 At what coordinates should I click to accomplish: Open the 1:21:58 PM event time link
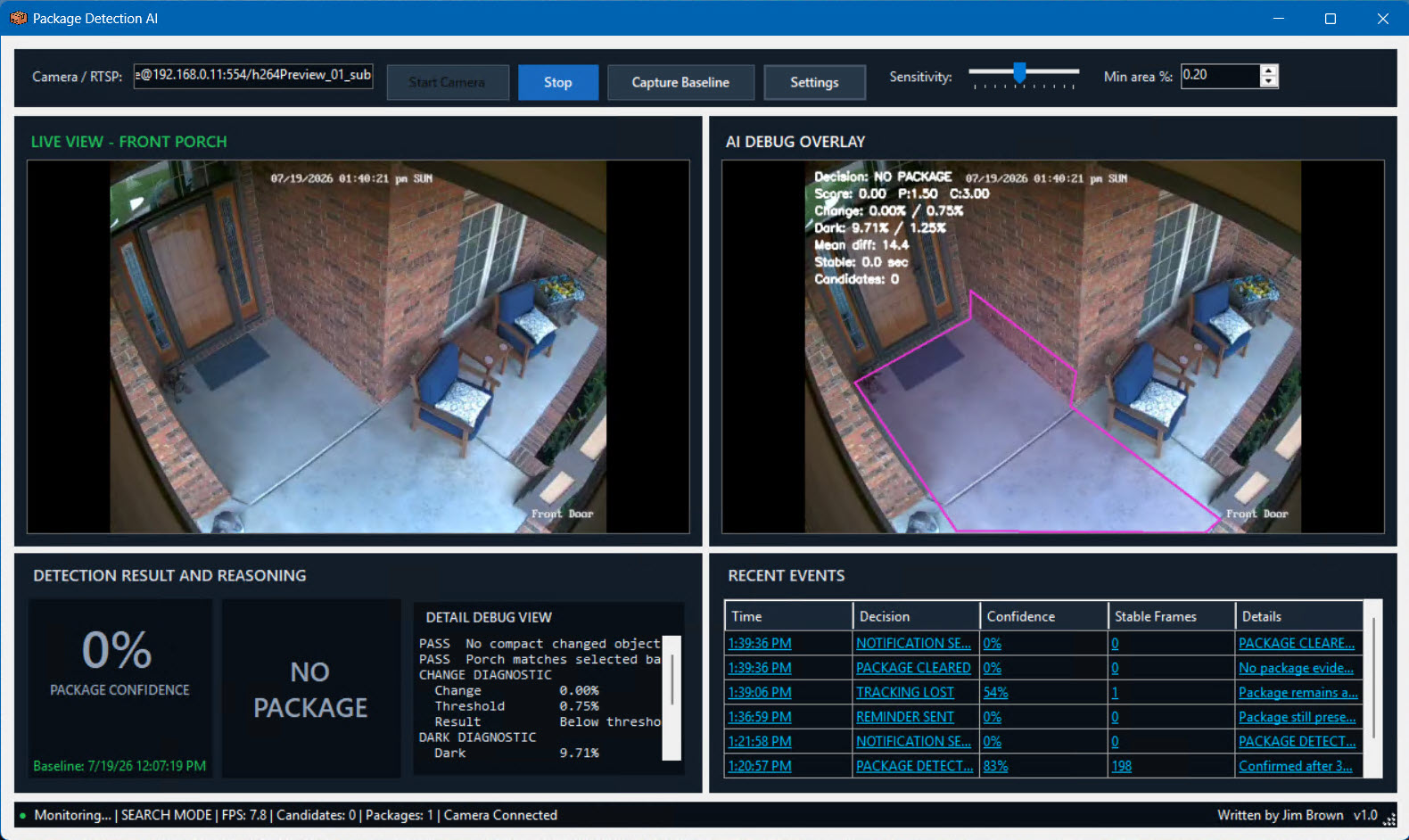pyautogui.click(x=760, y=742)
